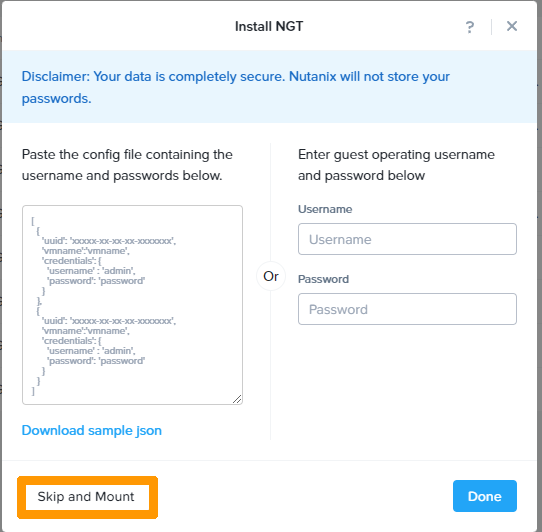Click inside the config file text area

click(x=132, y=305)
